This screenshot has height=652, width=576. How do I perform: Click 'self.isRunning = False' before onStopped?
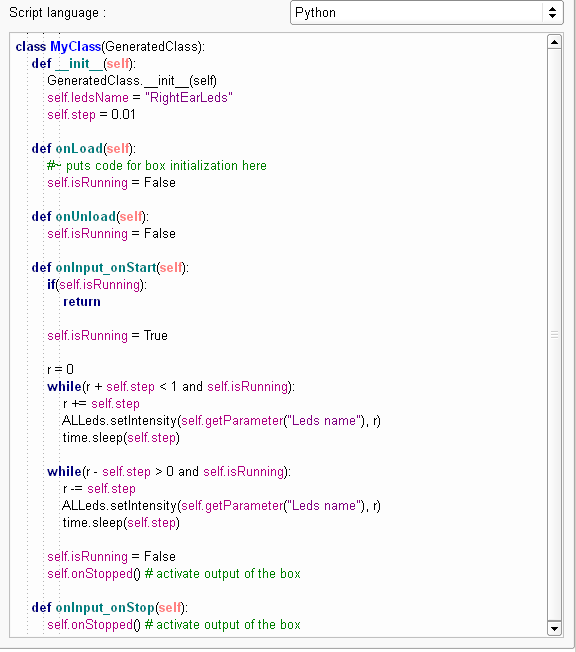pyautogui.click(x=111, y=557)
